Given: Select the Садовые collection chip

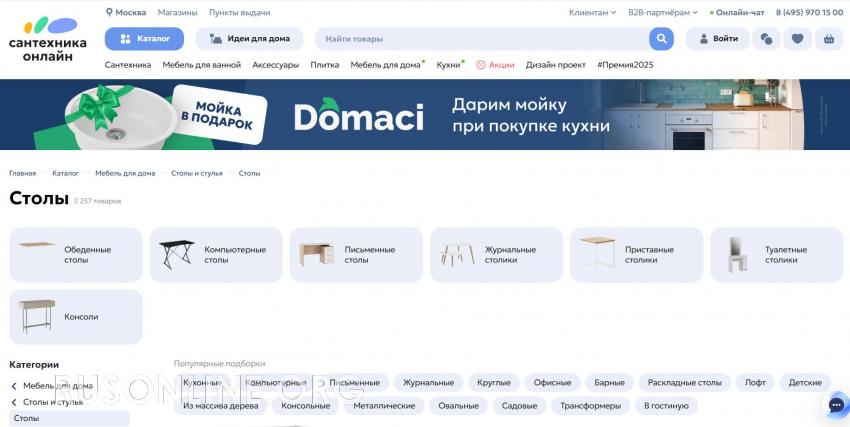Looking at the screenshot, I should click(519, 406).
